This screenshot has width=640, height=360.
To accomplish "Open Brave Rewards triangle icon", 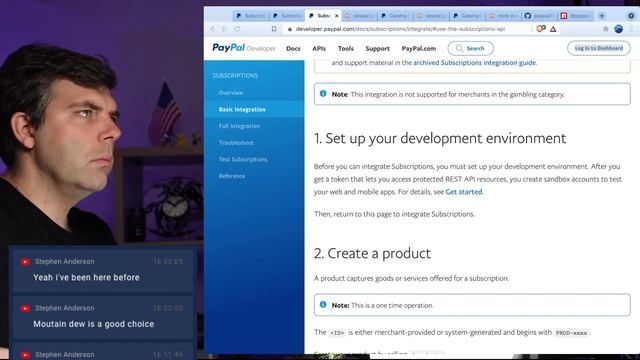I will 553,29.
